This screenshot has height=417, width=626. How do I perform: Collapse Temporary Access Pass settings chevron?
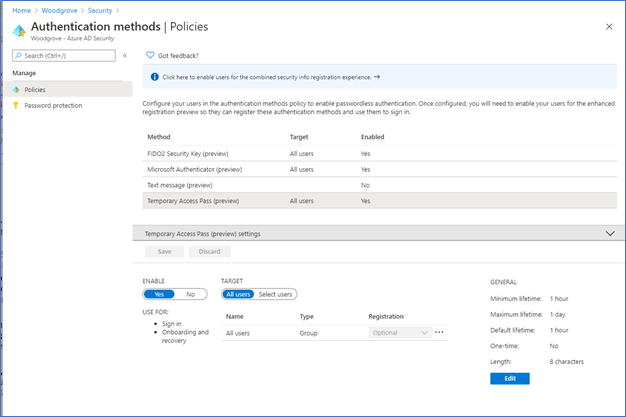[x=610, y=234]
